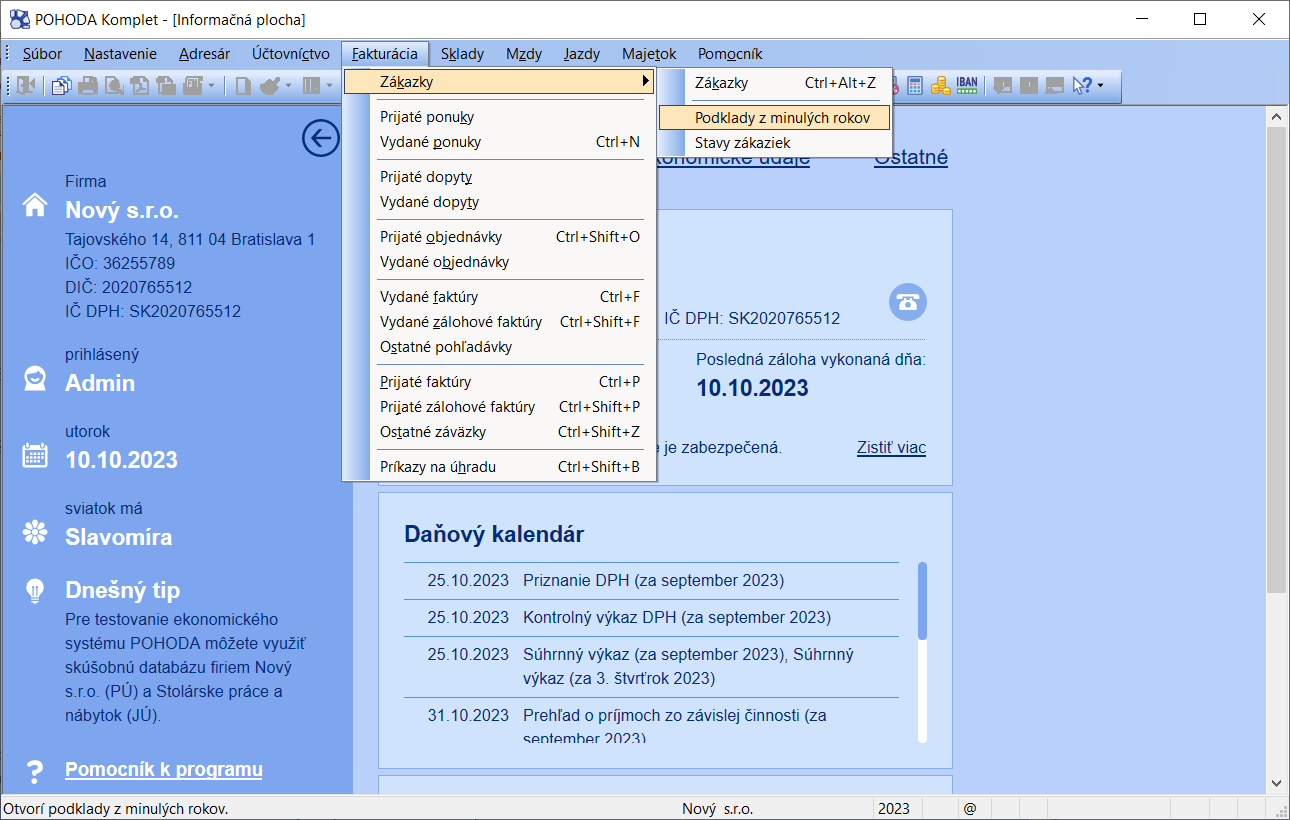Open the Sklady menu

462,54
